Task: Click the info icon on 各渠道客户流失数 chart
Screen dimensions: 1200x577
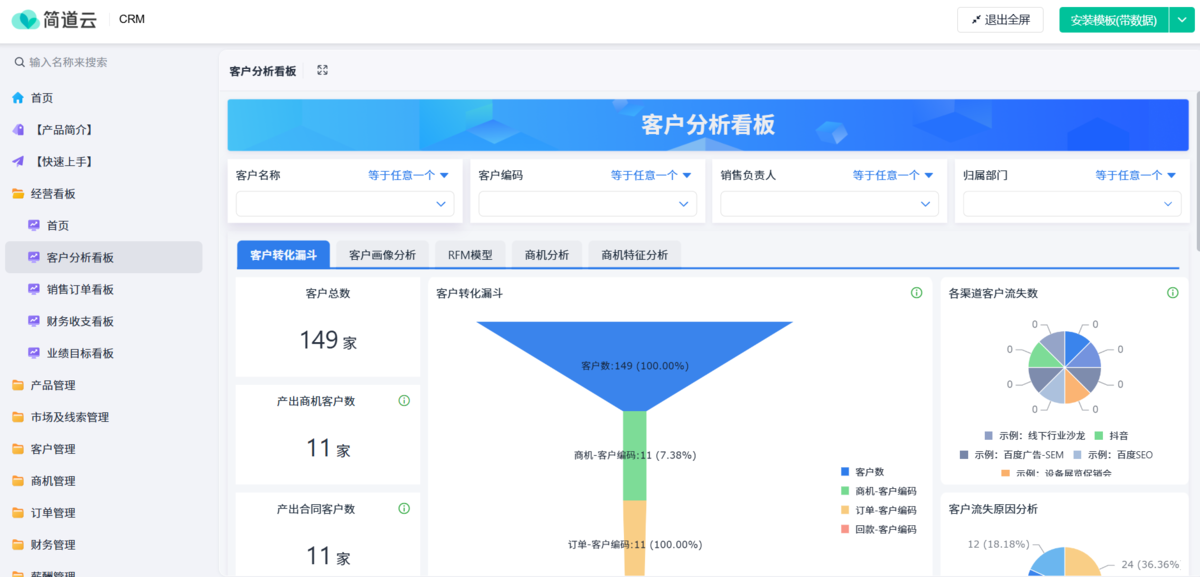Action: [1172, 290]
